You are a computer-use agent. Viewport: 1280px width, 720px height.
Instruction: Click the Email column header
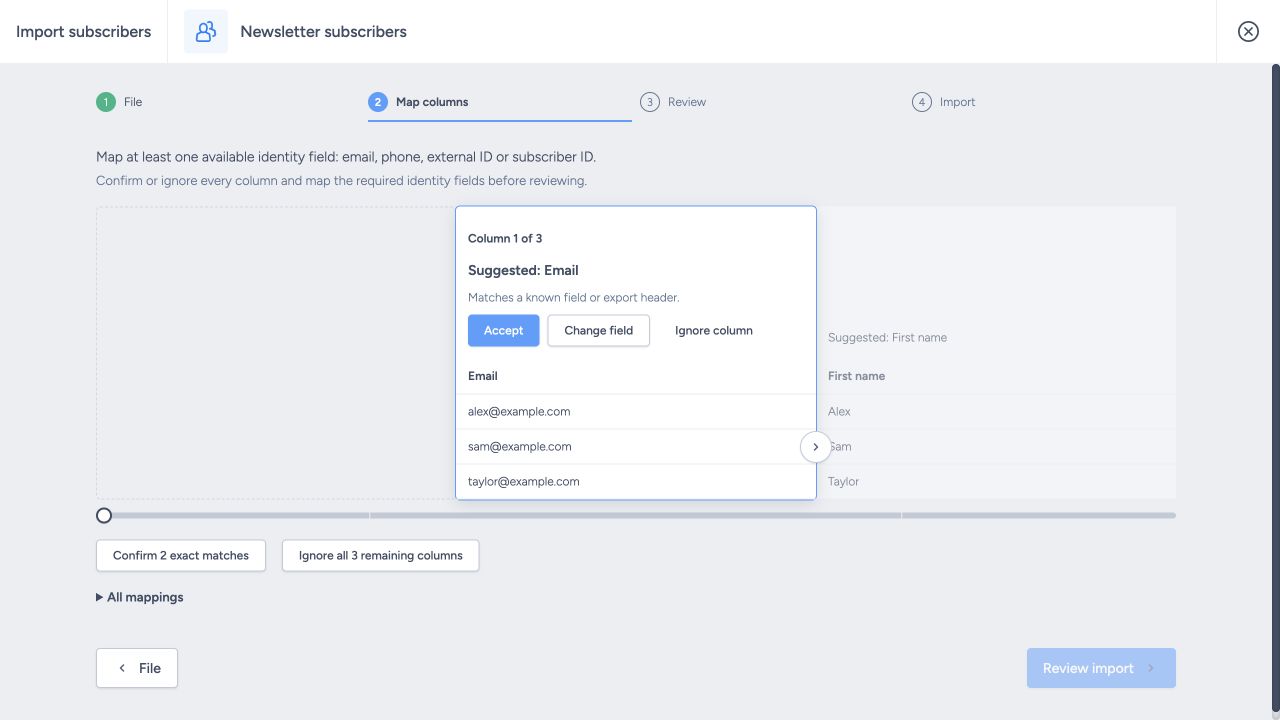tap(483, 376)
